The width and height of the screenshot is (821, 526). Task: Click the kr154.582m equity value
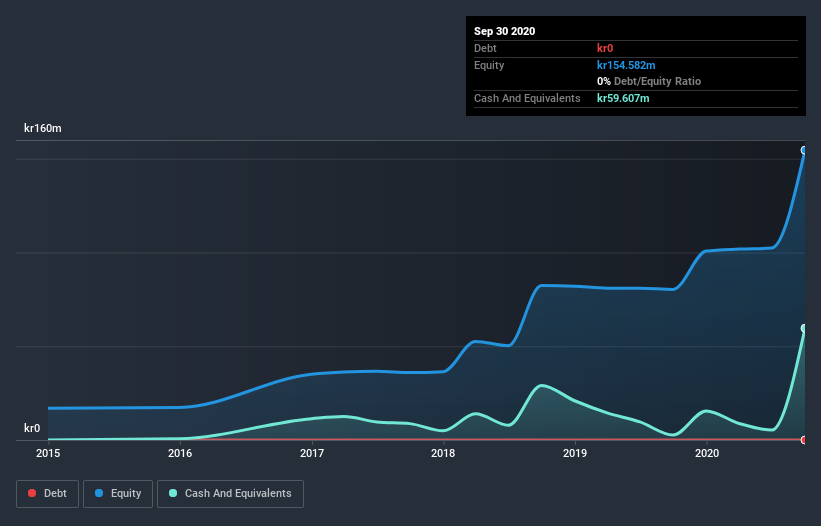click(626, 65)
